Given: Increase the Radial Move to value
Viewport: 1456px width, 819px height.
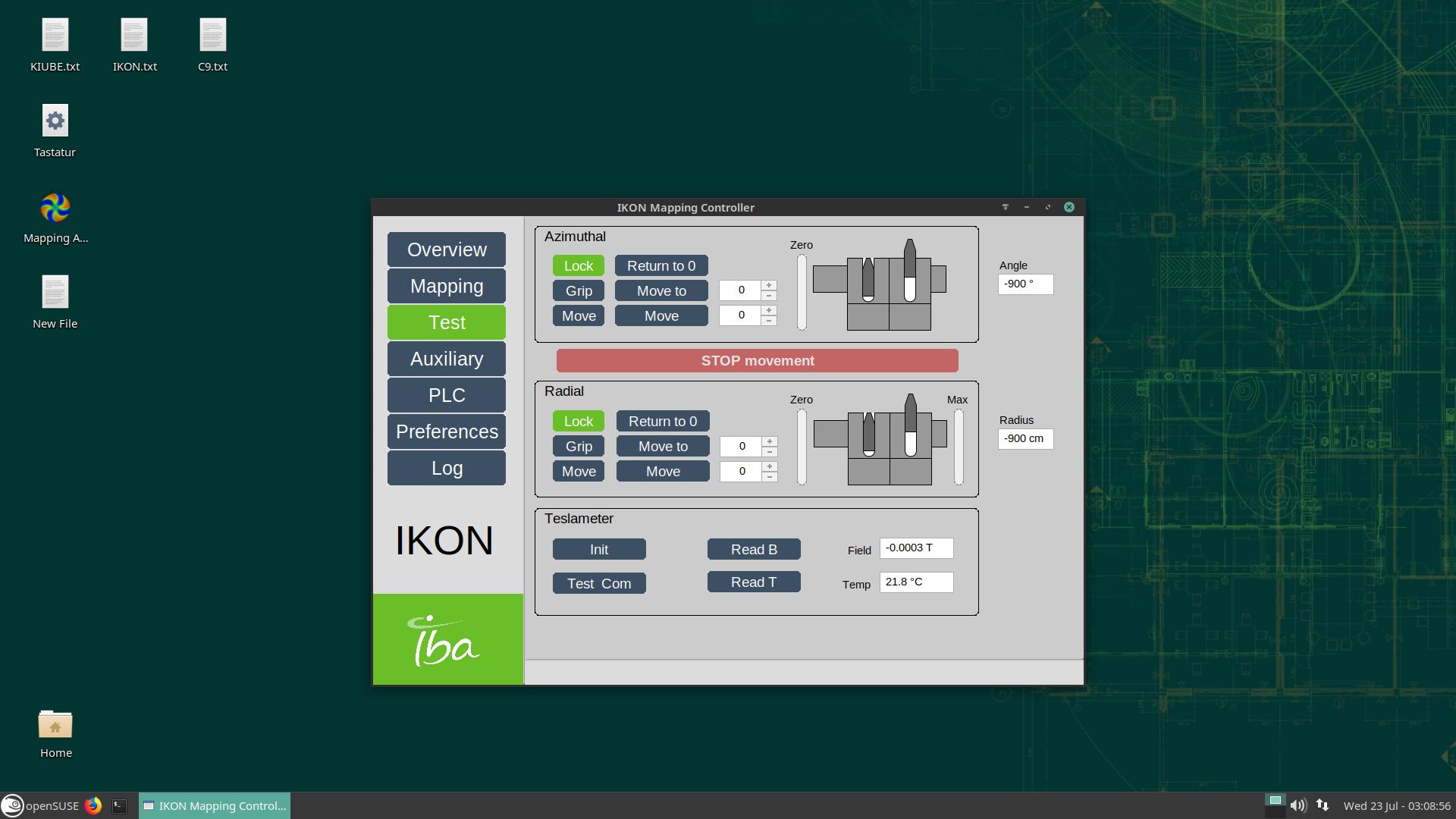Looking at the screenshot, I should [770, 441].
